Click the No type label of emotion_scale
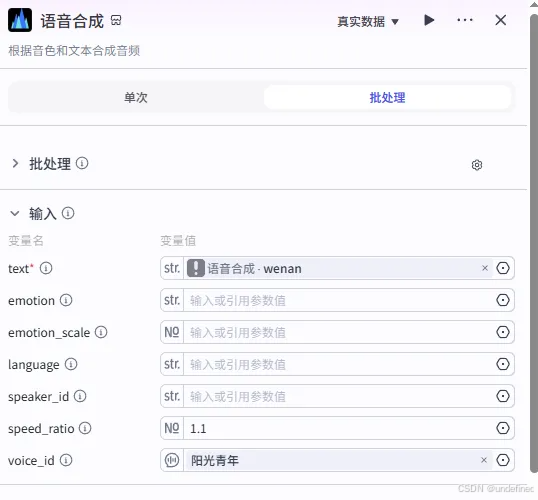Screen dimensions: 538x500 [x=172, y=332]
